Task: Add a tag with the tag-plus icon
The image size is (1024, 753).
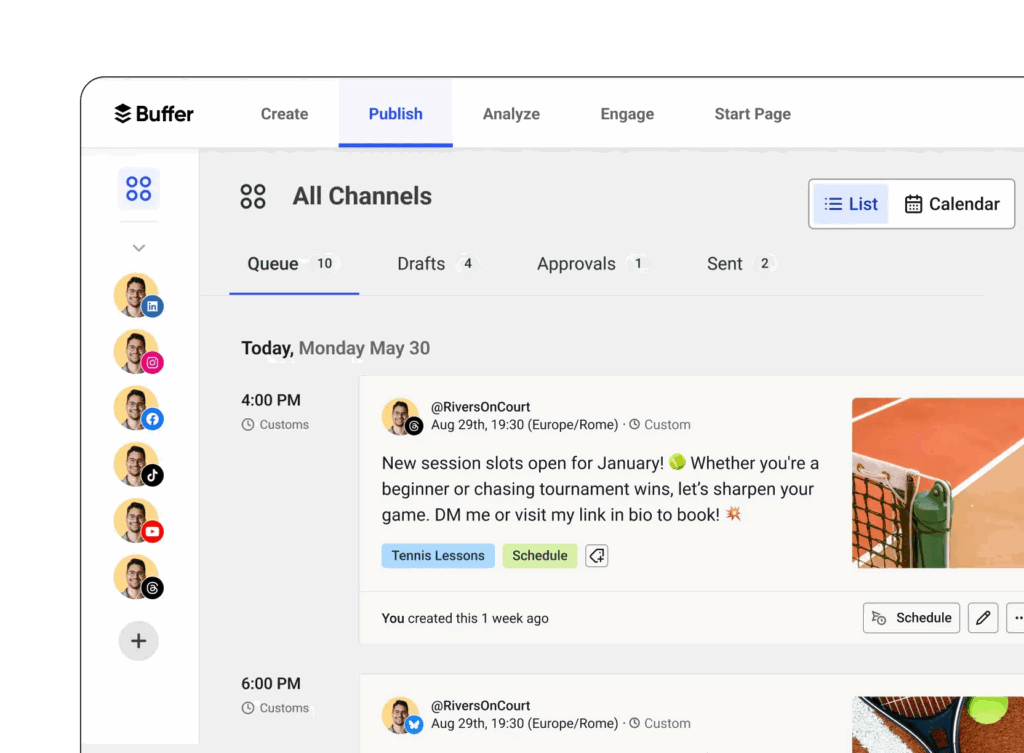Action: coord(596,556)
